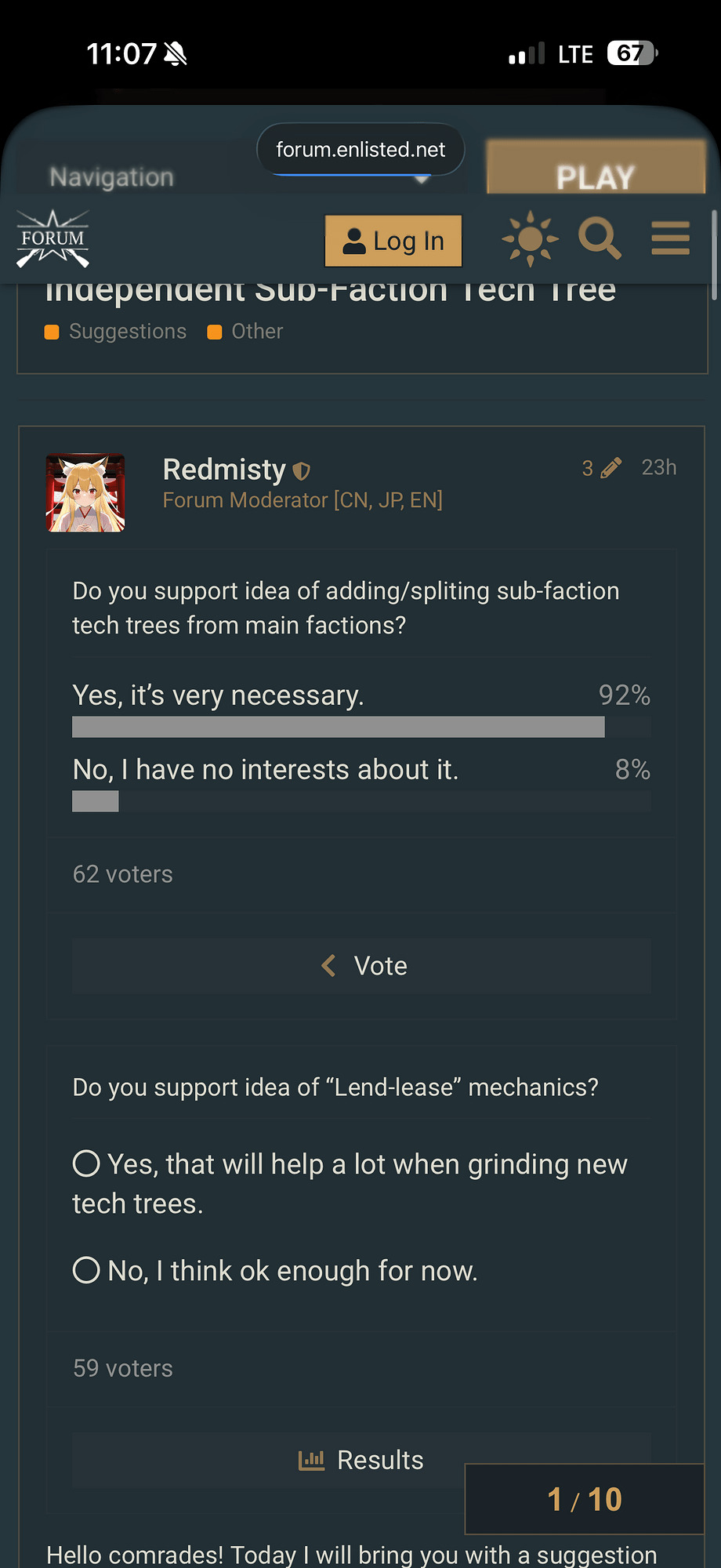This screenshot has height=1568, width=721.
Task: Open the Enlisted Forum logo home
Action: pyautogui.click(x=53, y=239)
